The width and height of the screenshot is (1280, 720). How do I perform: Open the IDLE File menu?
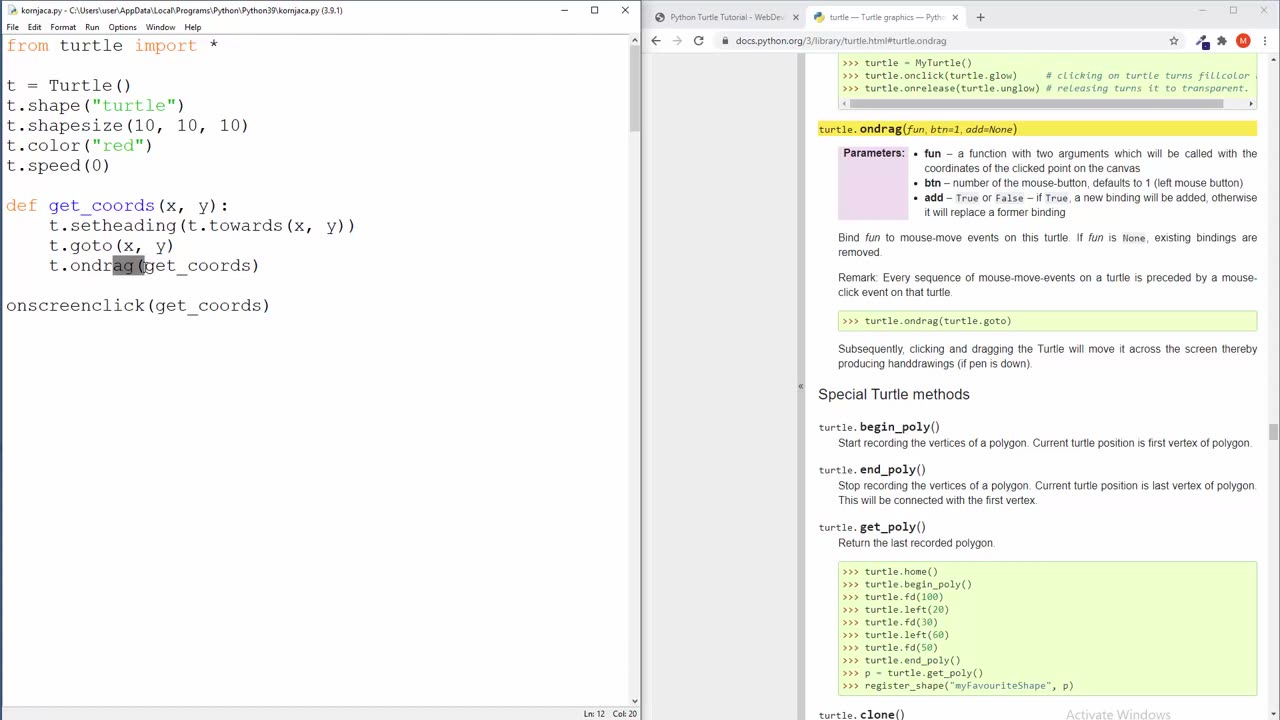tap(13, 27)
